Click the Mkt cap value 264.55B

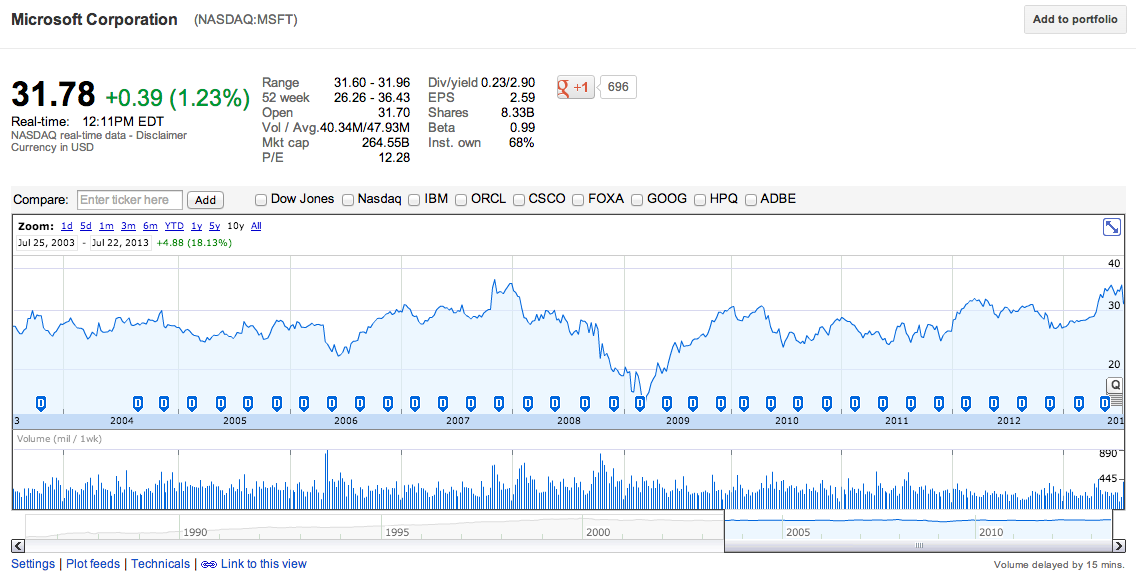coord(385,143)
